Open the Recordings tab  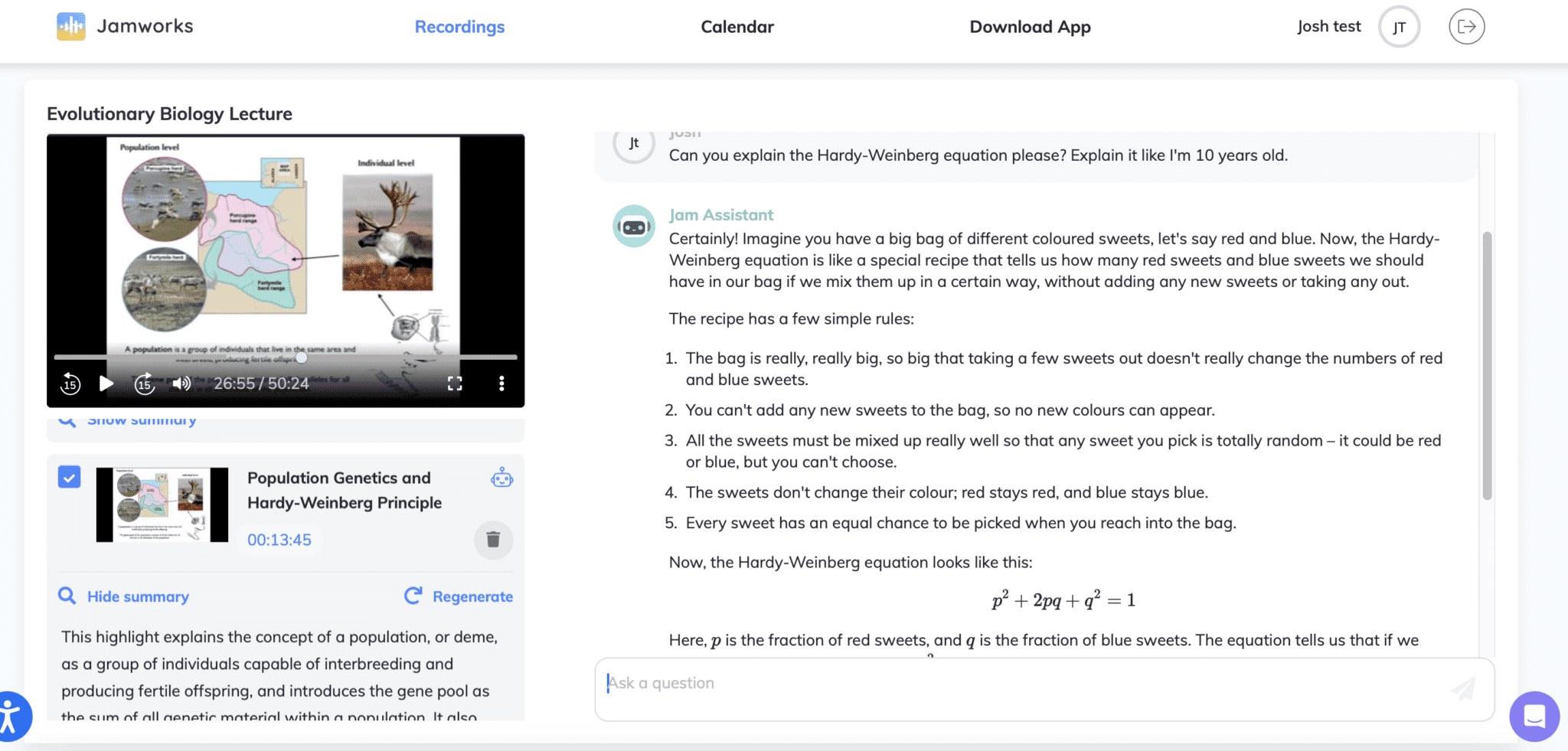pyautogui.click(x=459, y=27)
